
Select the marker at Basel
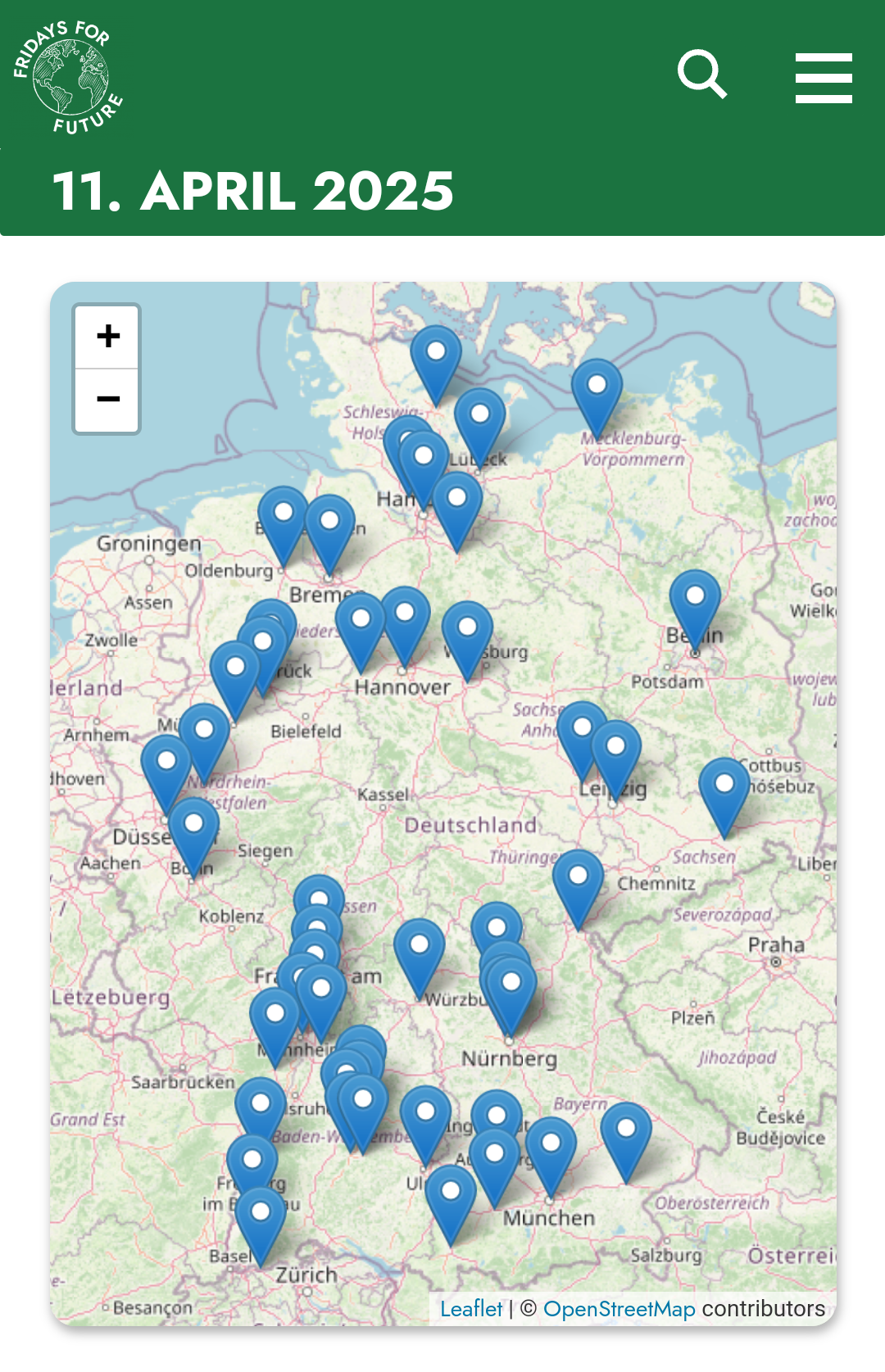(x=261, y=1226)
